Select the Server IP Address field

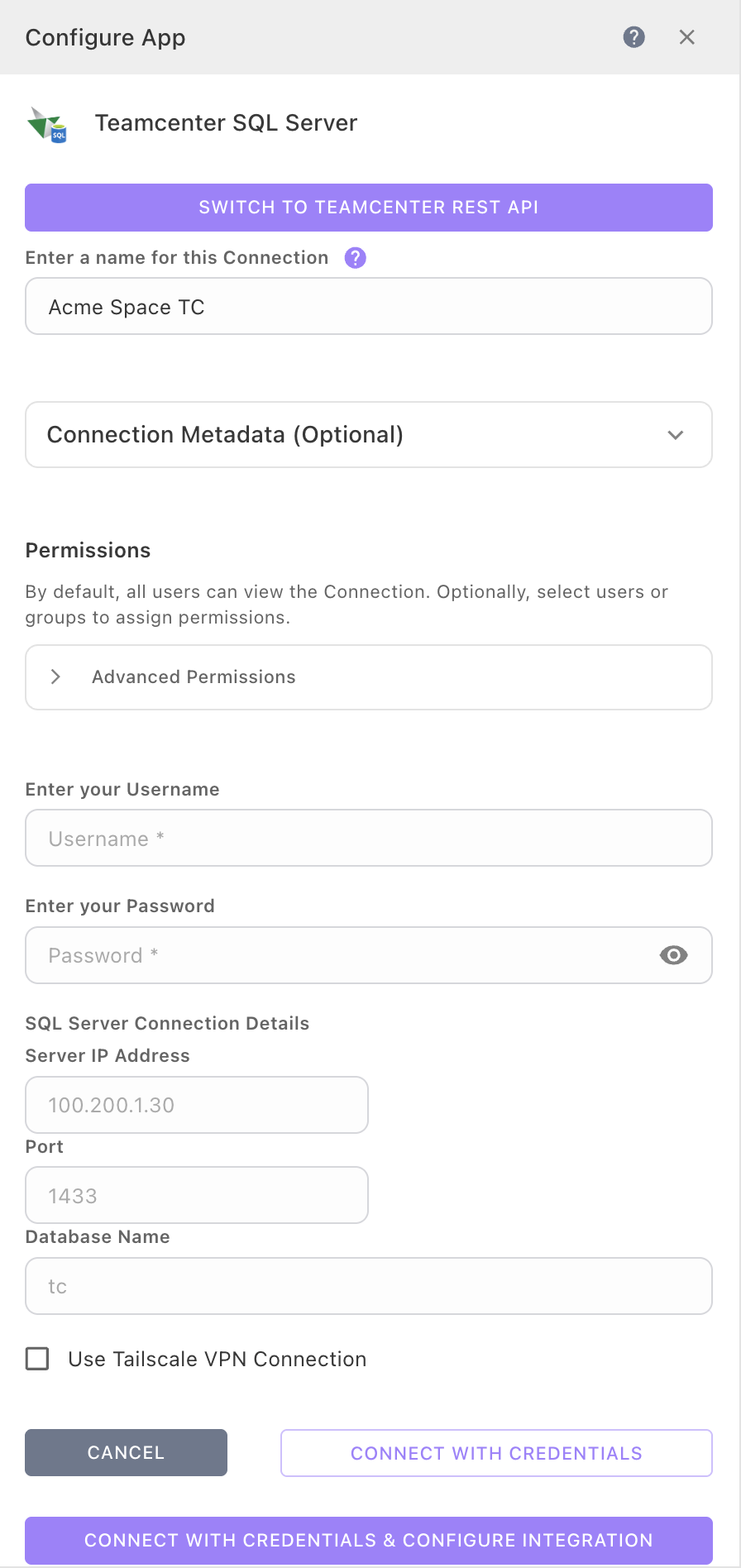pos(197,1105)
